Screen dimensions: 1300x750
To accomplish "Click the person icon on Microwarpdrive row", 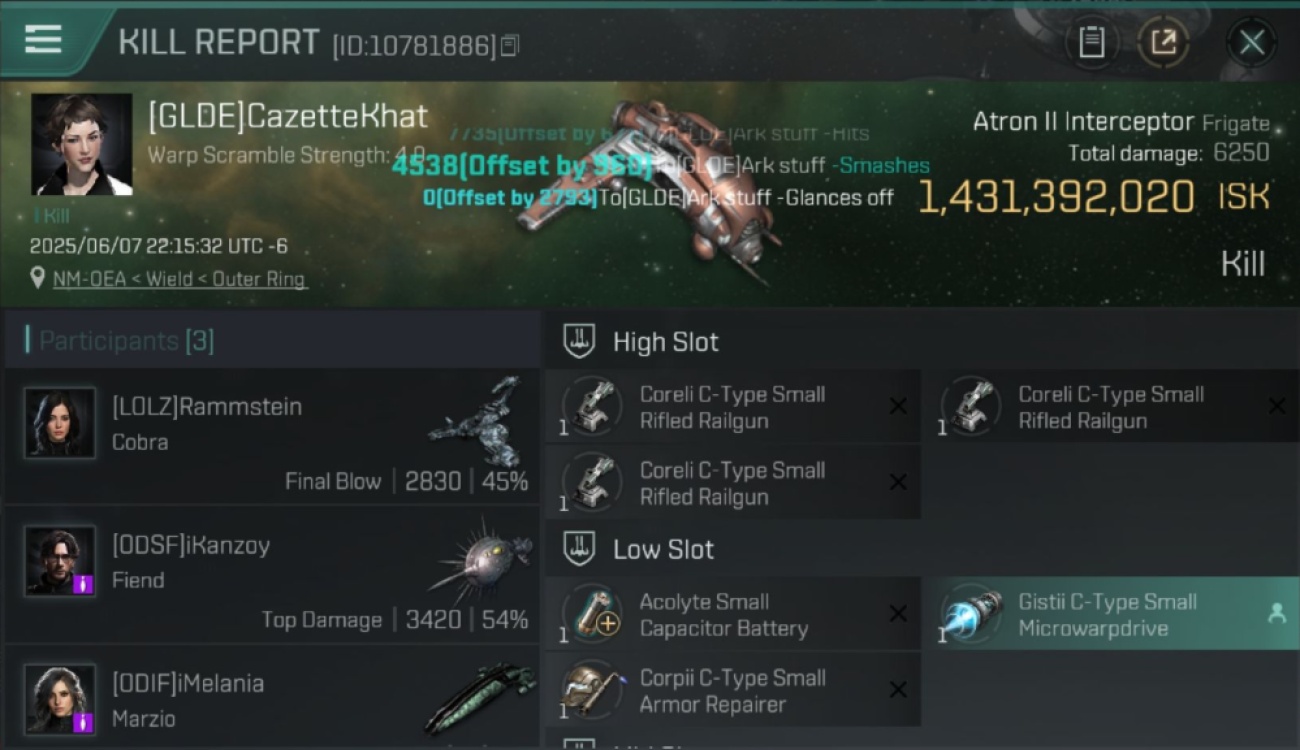I will point(1277,614).
